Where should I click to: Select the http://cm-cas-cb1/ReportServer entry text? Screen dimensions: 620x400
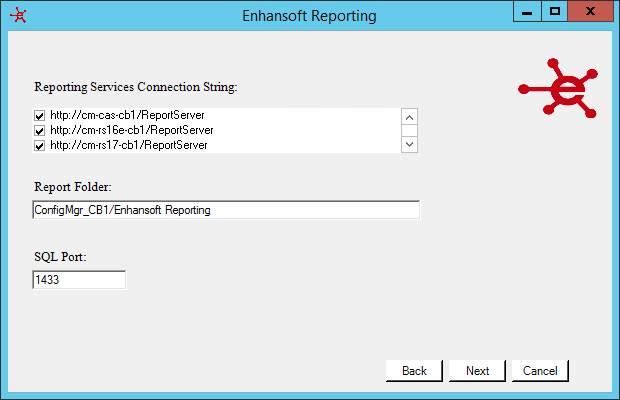127,115
